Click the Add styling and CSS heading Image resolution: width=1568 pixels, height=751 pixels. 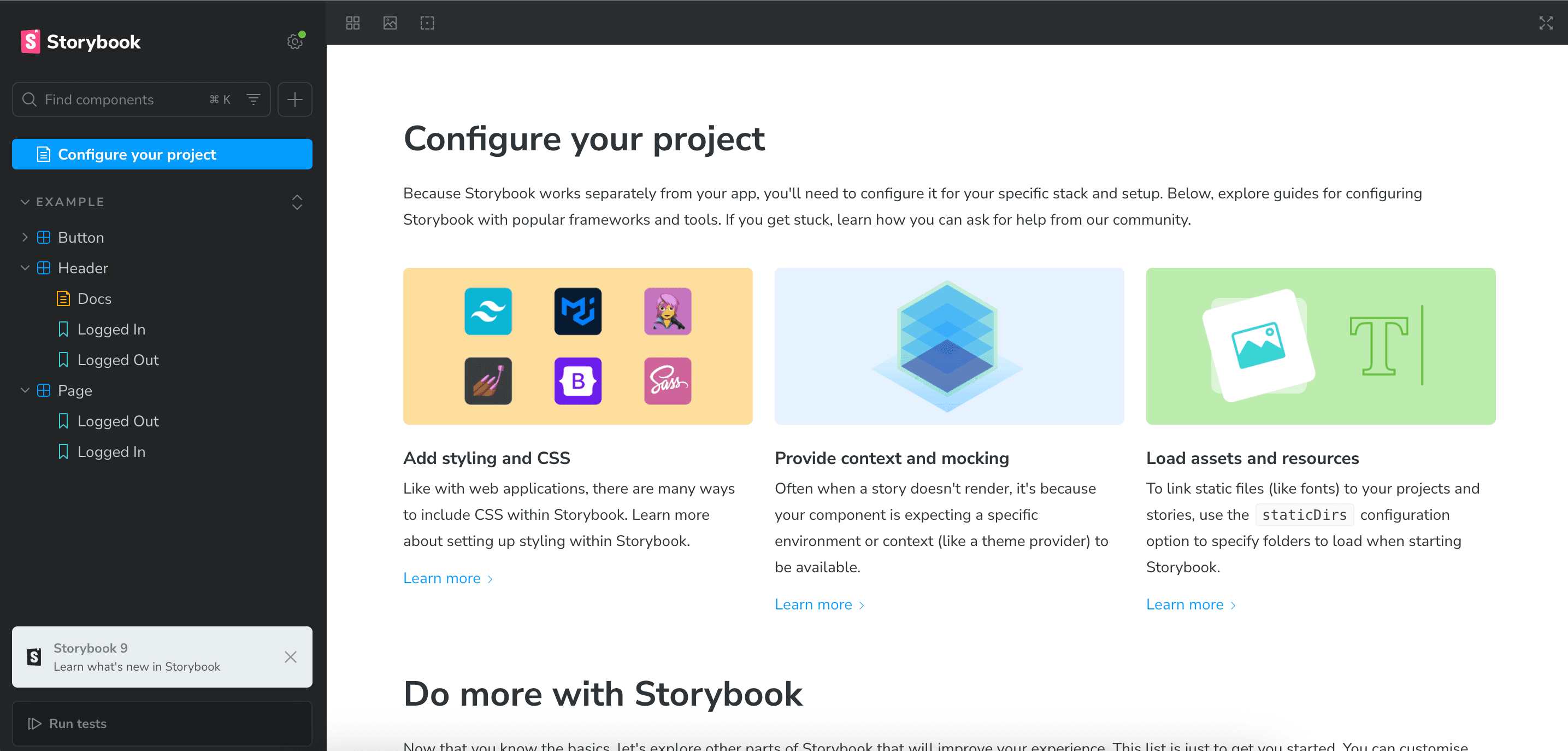click(486, 458)
